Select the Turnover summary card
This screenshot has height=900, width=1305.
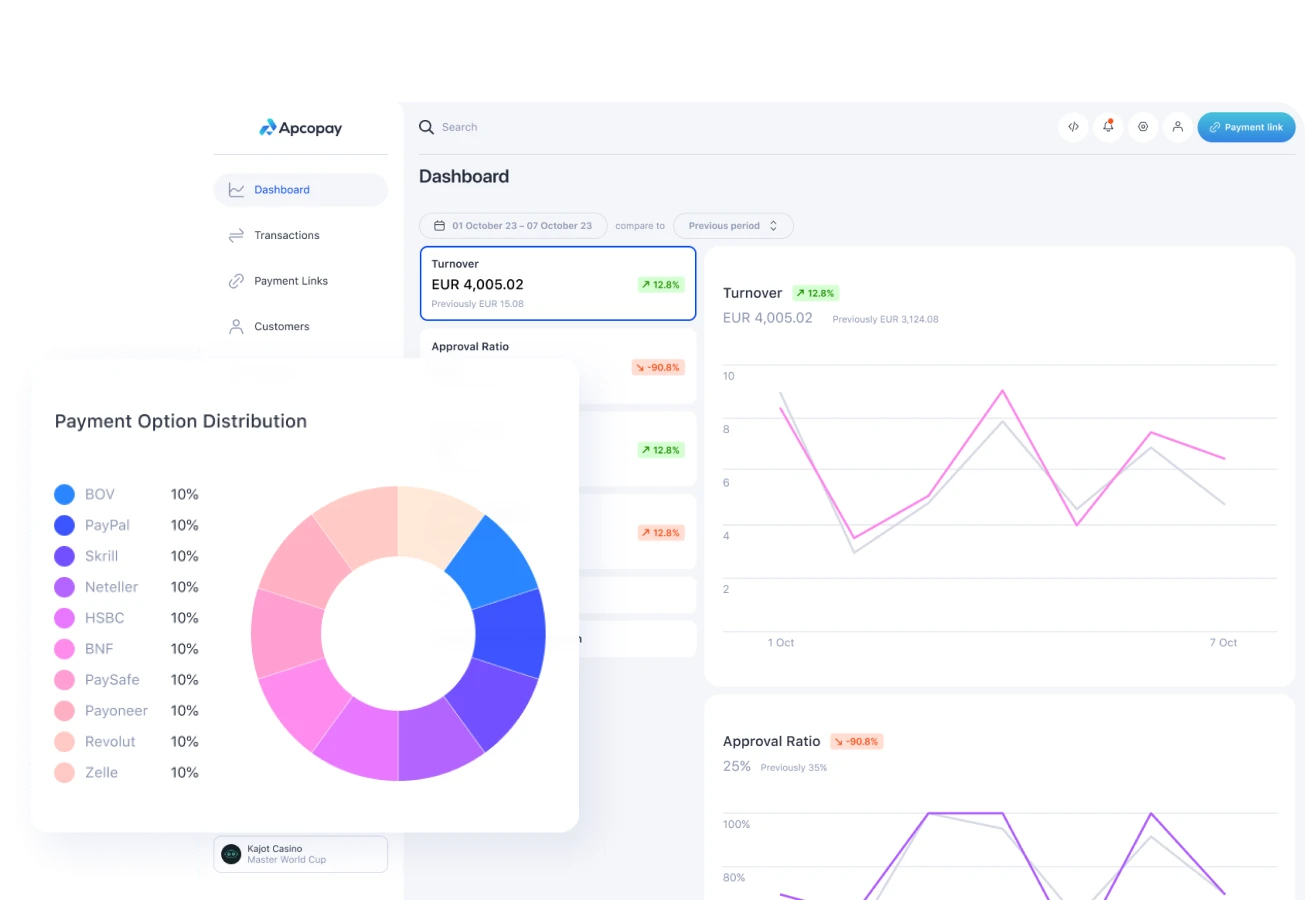pos(557,283)
